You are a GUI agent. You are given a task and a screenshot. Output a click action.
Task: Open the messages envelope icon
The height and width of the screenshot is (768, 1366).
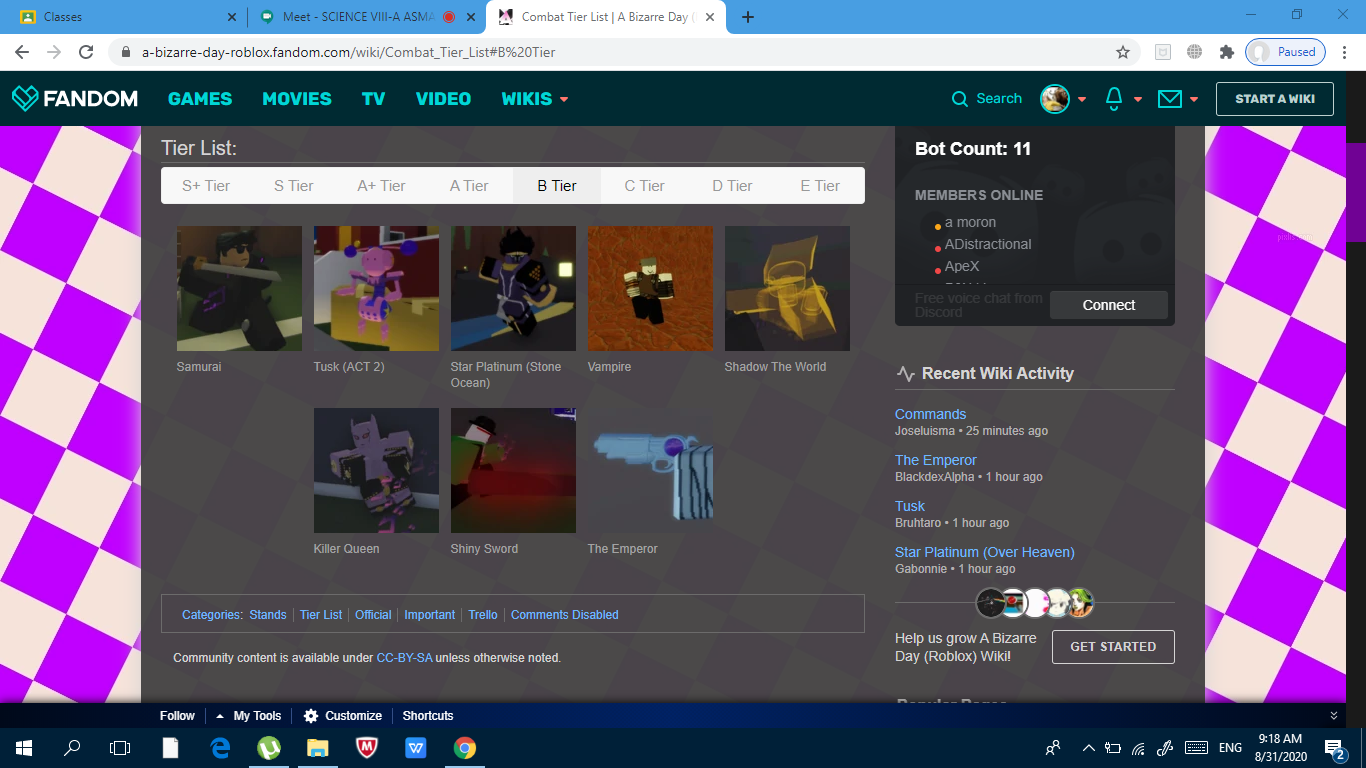click(x=1169, y=99)
